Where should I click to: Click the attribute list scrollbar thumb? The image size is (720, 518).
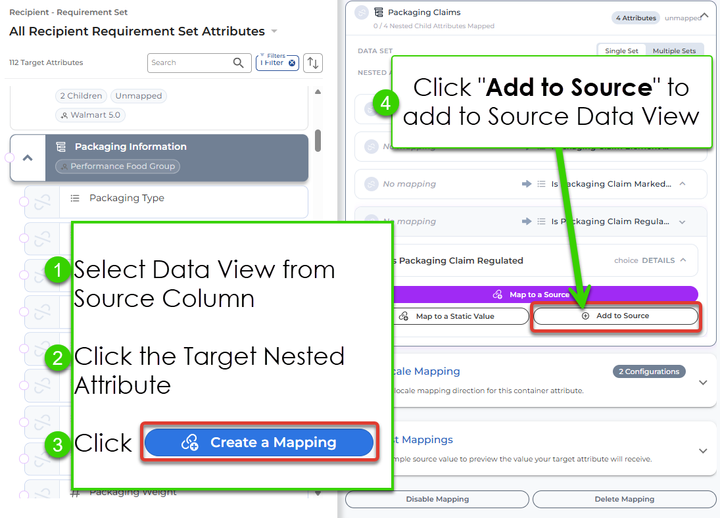318,141
